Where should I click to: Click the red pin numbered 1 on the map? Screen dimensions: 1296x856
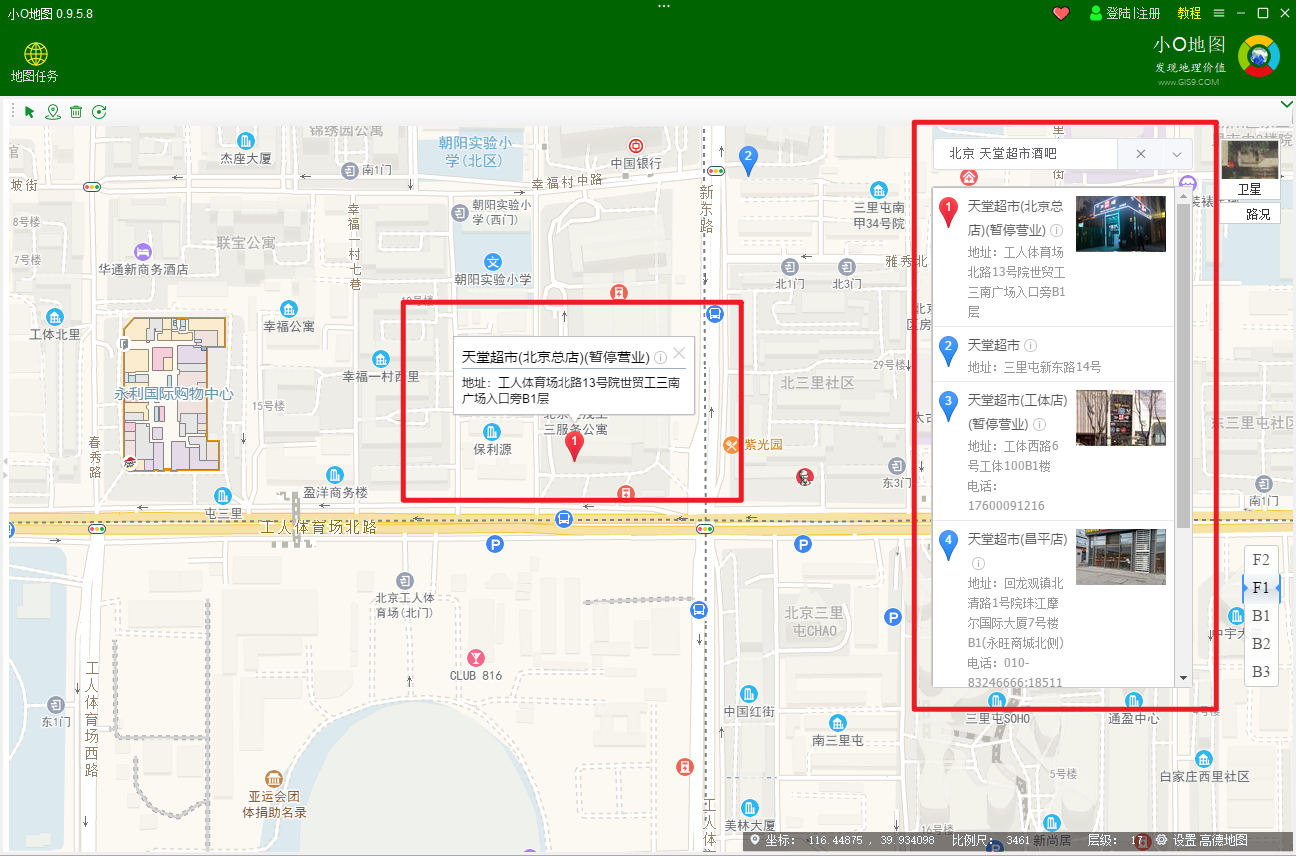tap(575, 445)
